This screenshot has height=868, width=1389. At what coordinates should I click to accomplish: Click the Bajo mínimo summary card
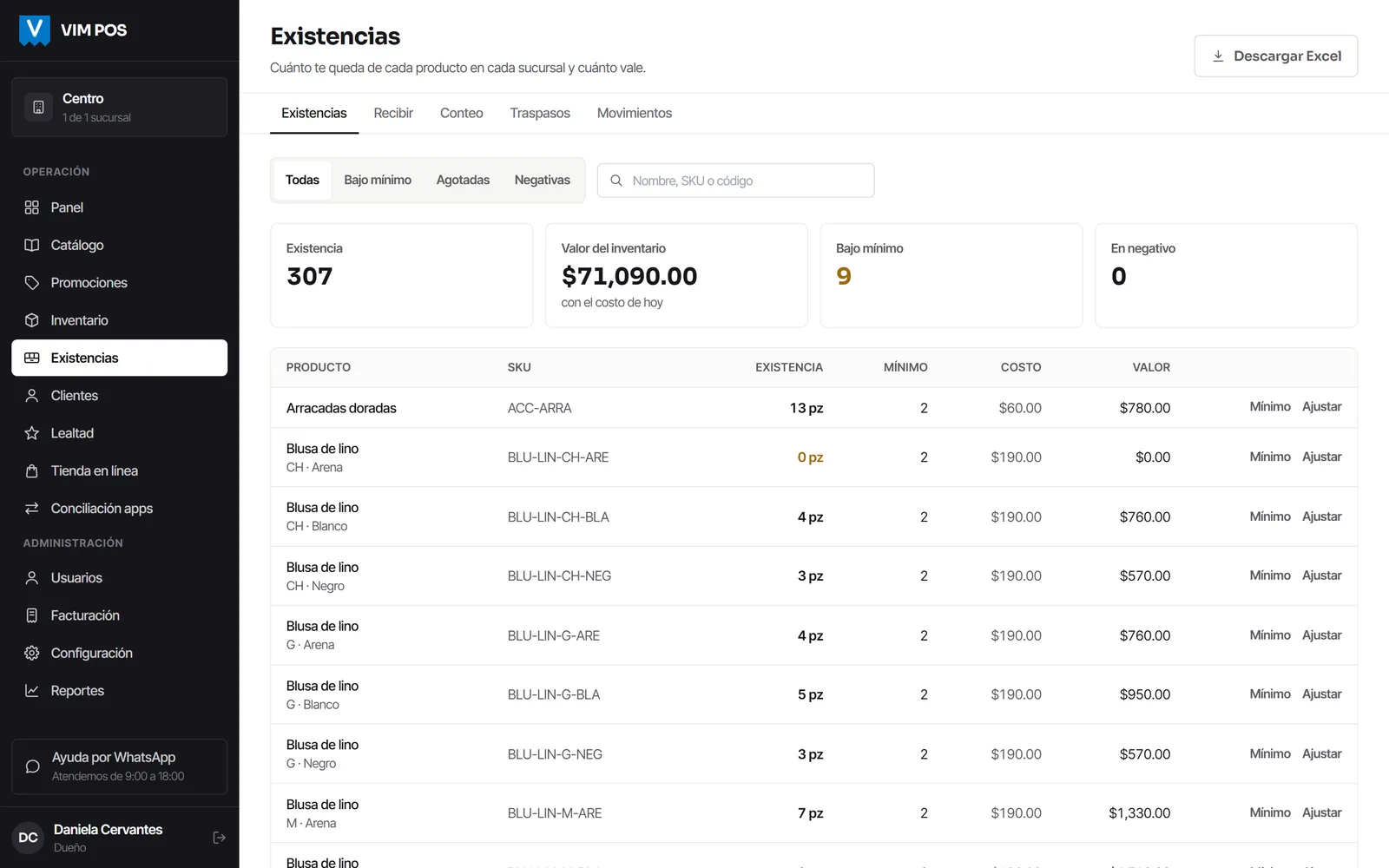(x=951, y=275)
